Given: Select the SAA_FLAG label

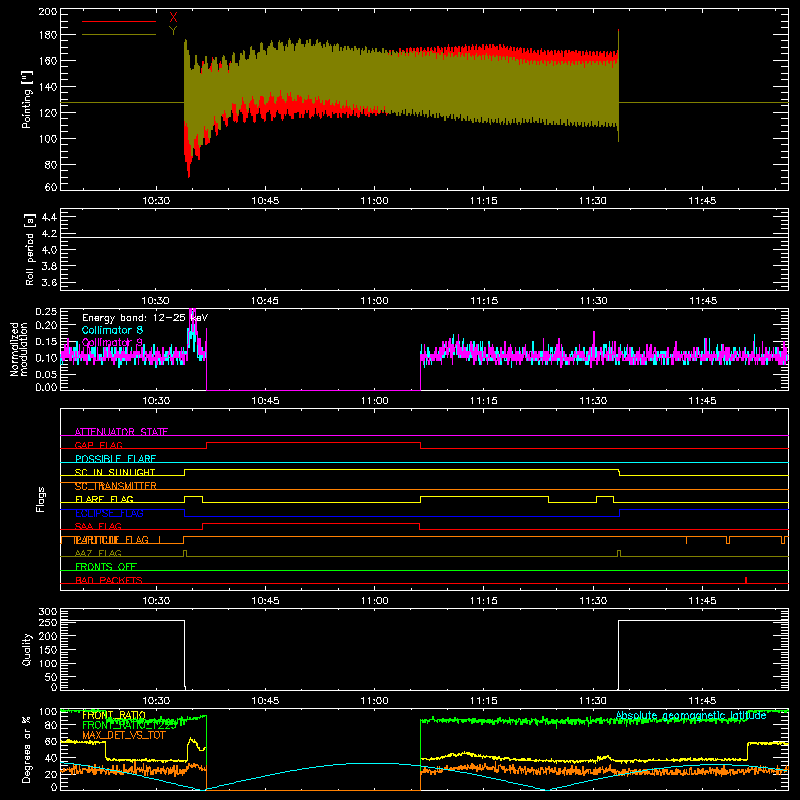Looking at the screenshot, I should pyautogui.click(x=98, y=526).
